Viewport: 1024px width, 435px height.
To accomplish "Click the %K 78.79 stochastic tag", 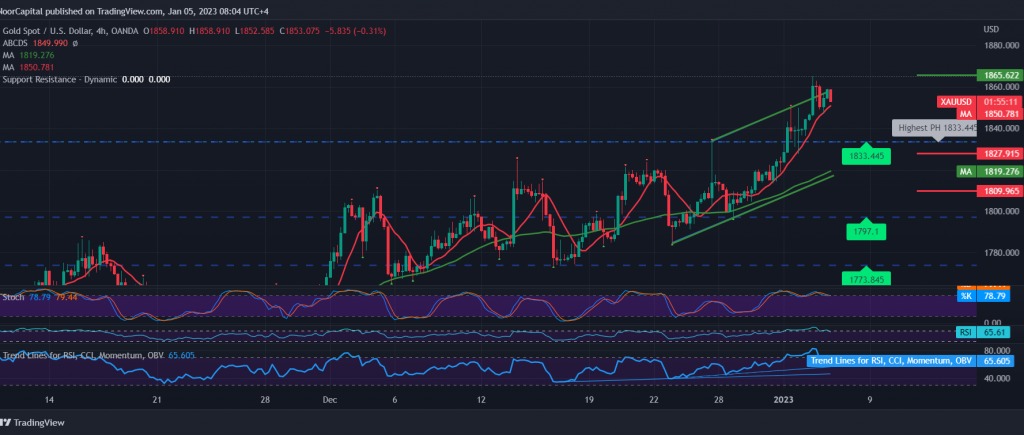I will tap(976, 297).
